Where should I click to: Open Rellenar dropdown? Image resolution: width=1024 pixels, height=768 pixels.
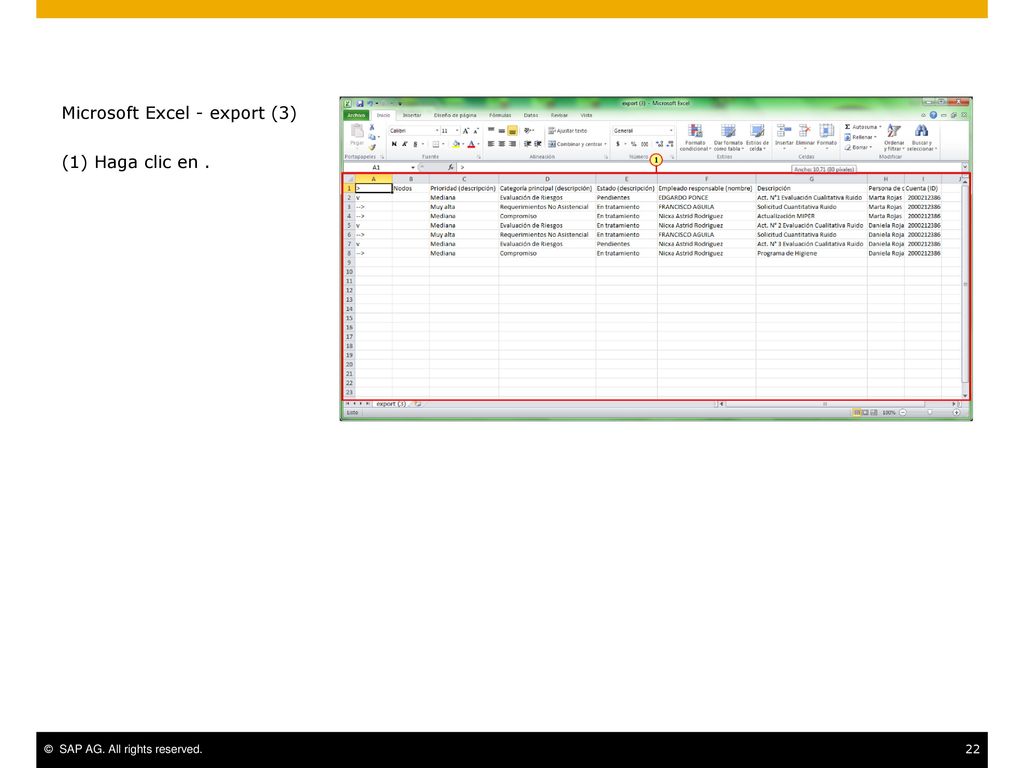pyautogui.click(x=875, y=137)
